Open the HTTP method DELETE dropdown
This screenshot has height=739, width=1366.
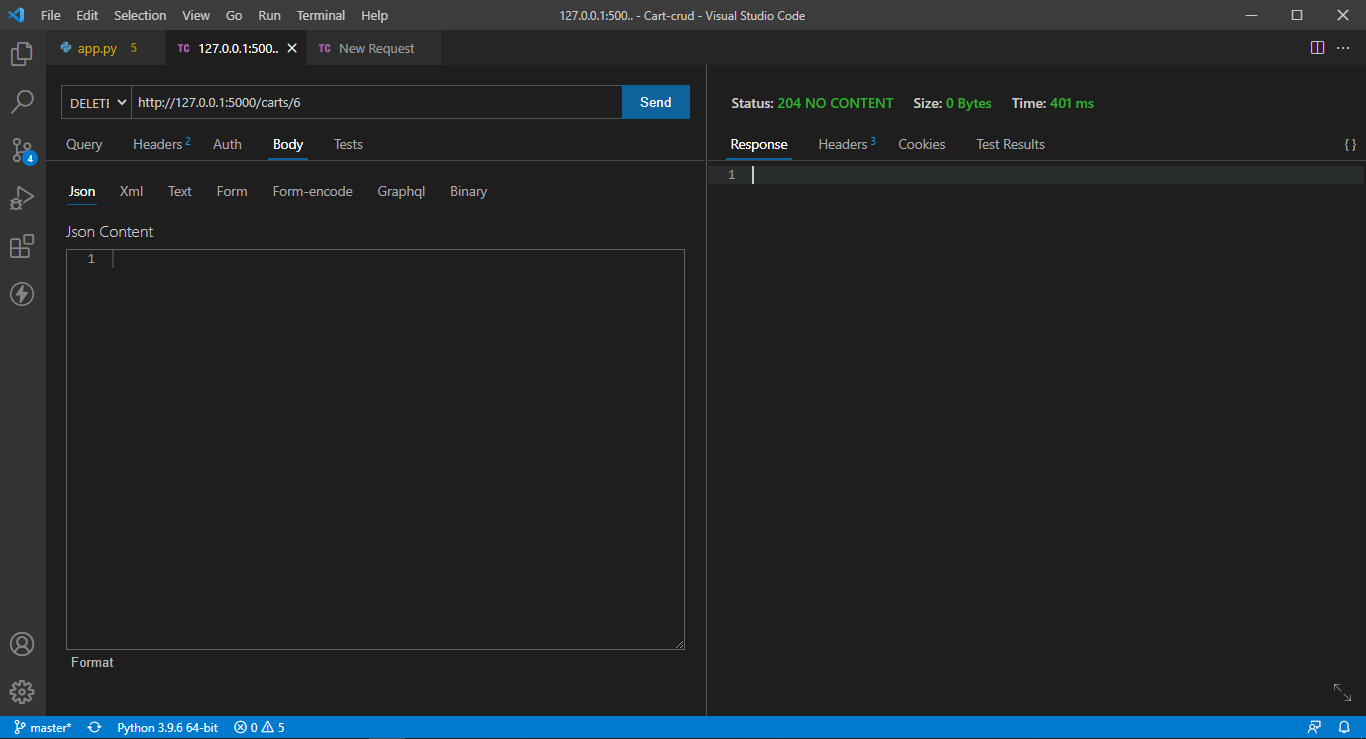point(96,102)
